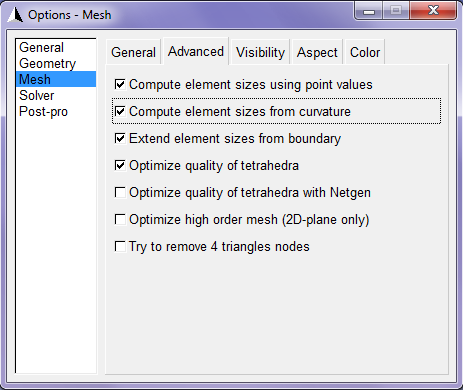Select the Advanced tab
Image resolution: width=465 pixels, height=392 pixels.
click(x=196, y=51)
